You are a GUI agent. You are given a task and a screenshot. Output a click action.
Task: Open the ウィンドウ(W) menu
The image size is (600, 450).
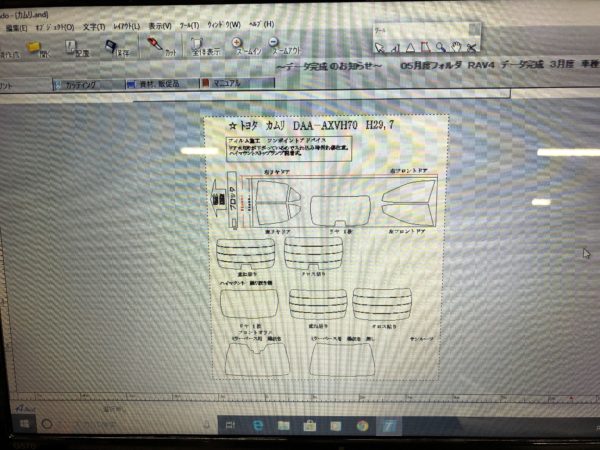(224, 25)
